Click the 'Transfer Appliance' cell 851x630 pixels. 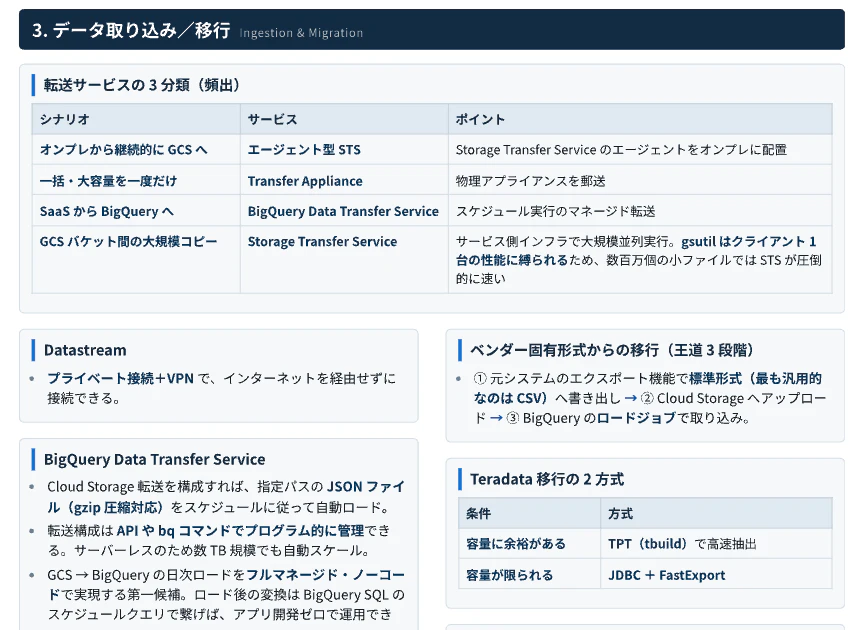point(344,181)
